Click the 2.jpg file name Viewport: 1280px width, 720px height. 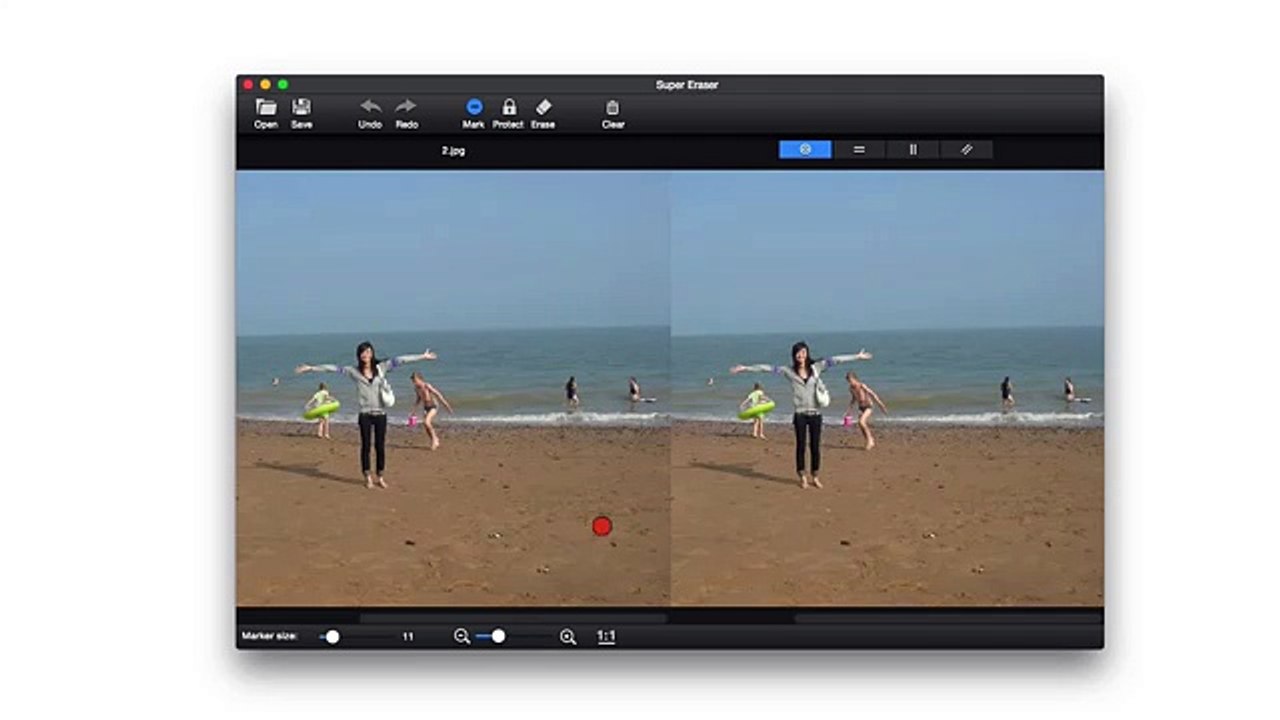(453, 150)
